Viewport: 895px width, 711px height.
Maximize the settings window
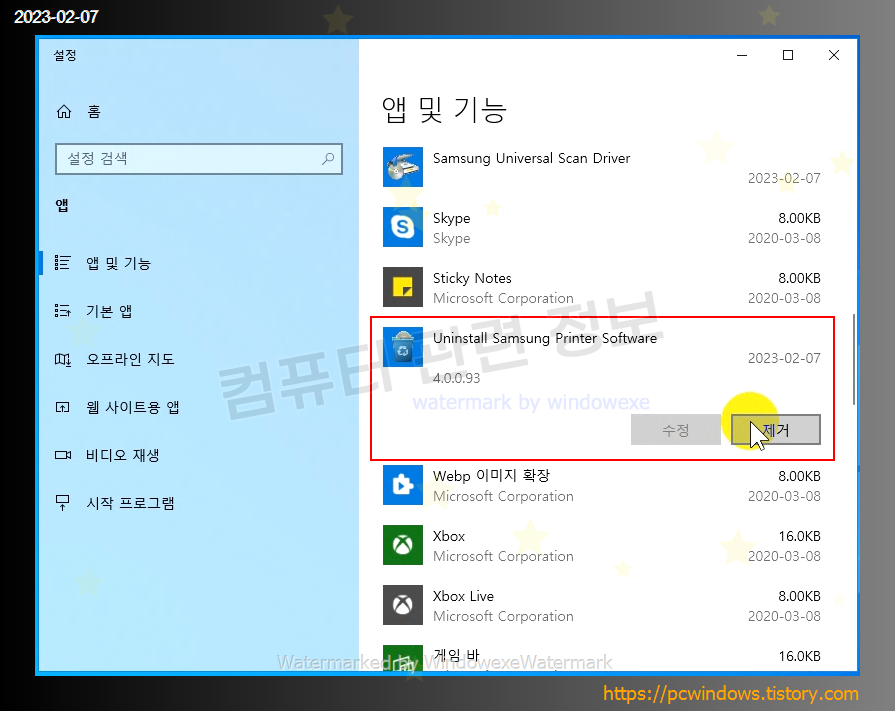pyautogui.click(x=788, y=55)
